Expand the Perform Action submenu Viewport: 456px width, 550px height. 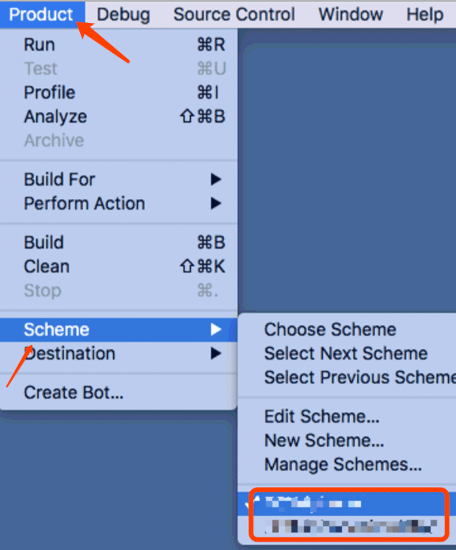[x=119, y=203]
